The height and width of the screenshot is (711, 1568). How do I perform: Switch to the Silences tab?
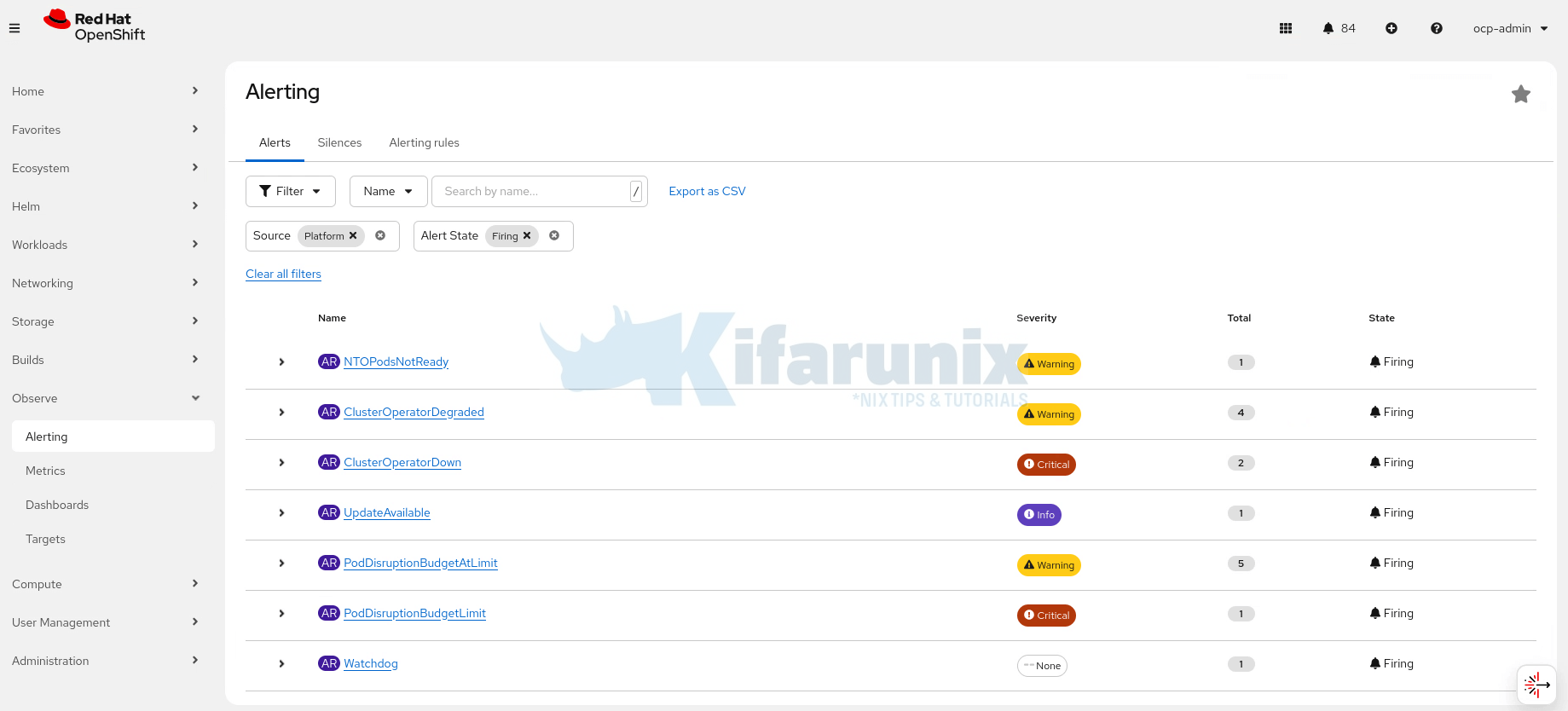[339, 142]
